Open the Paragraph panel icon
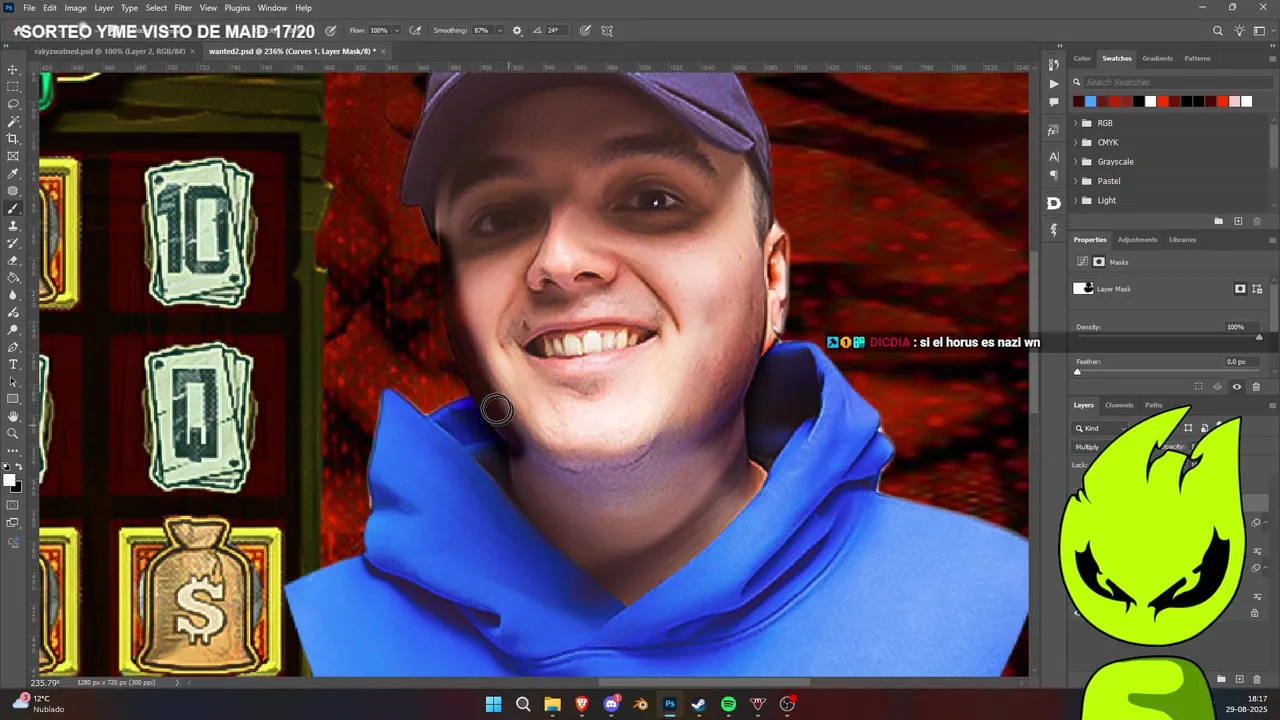Image resolution: width=1280 pixels, height=720 pixels. tap(1053, 175)
